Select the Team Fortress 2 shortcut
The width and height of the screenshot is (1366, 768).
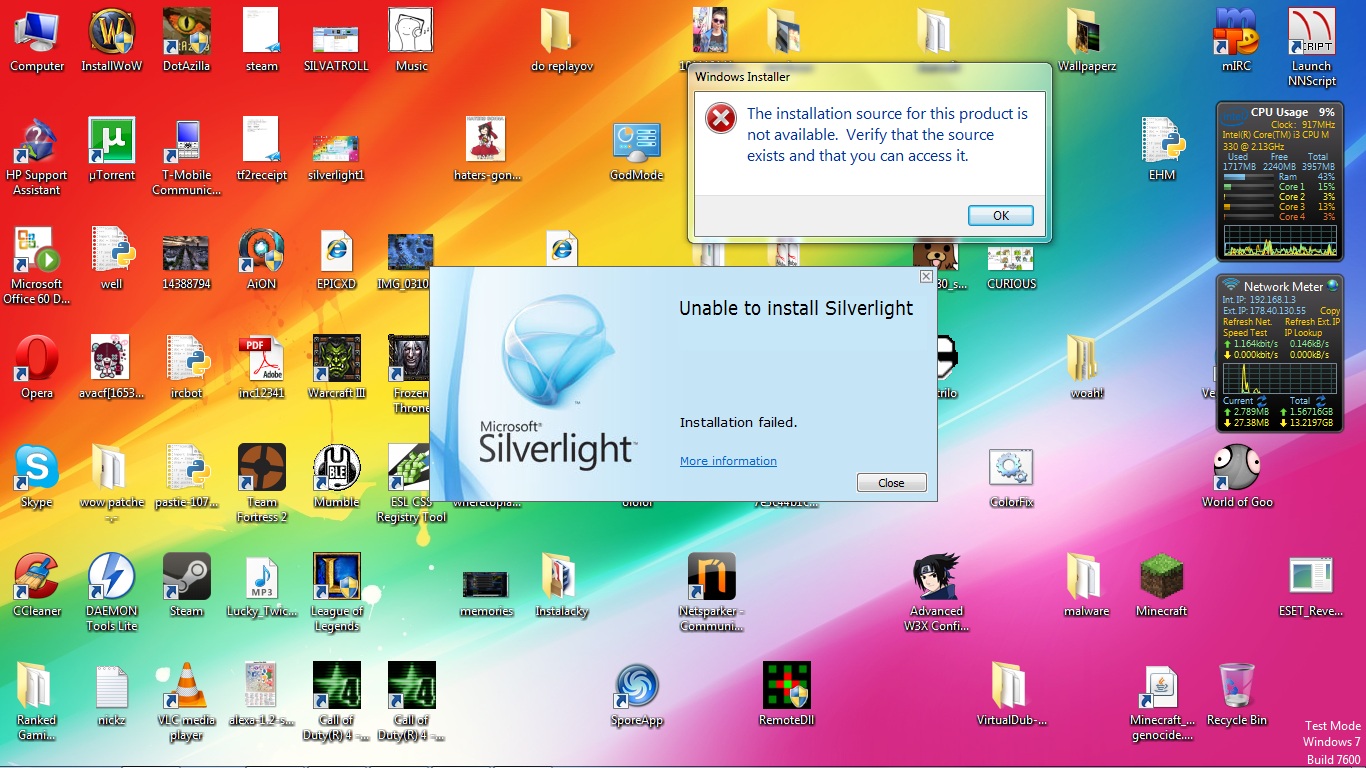coord(262,483)
